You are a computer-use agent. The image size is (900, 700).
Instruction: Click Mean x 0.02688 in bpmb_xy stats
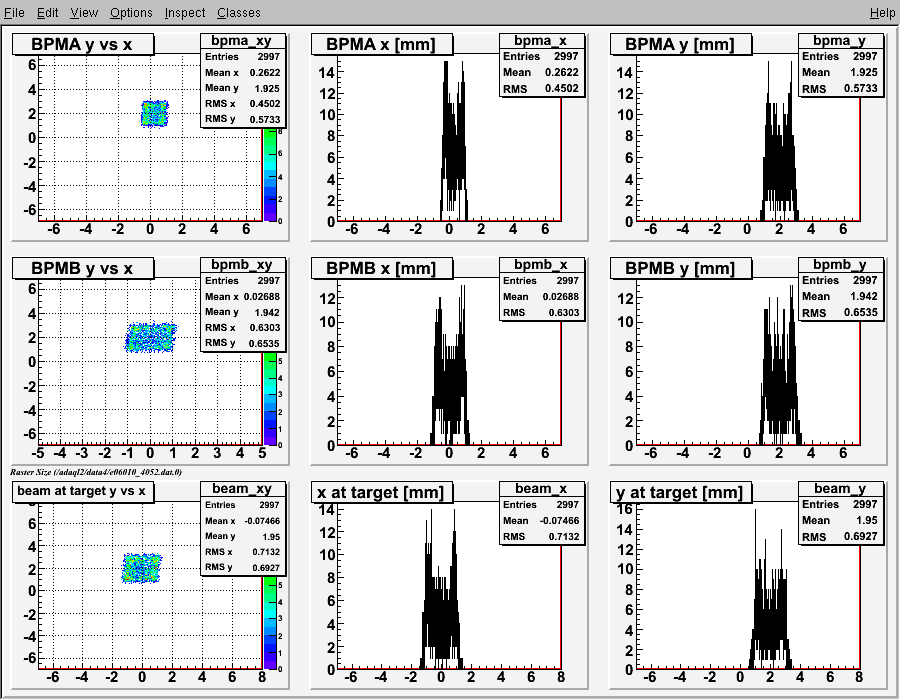click(242, 296)
